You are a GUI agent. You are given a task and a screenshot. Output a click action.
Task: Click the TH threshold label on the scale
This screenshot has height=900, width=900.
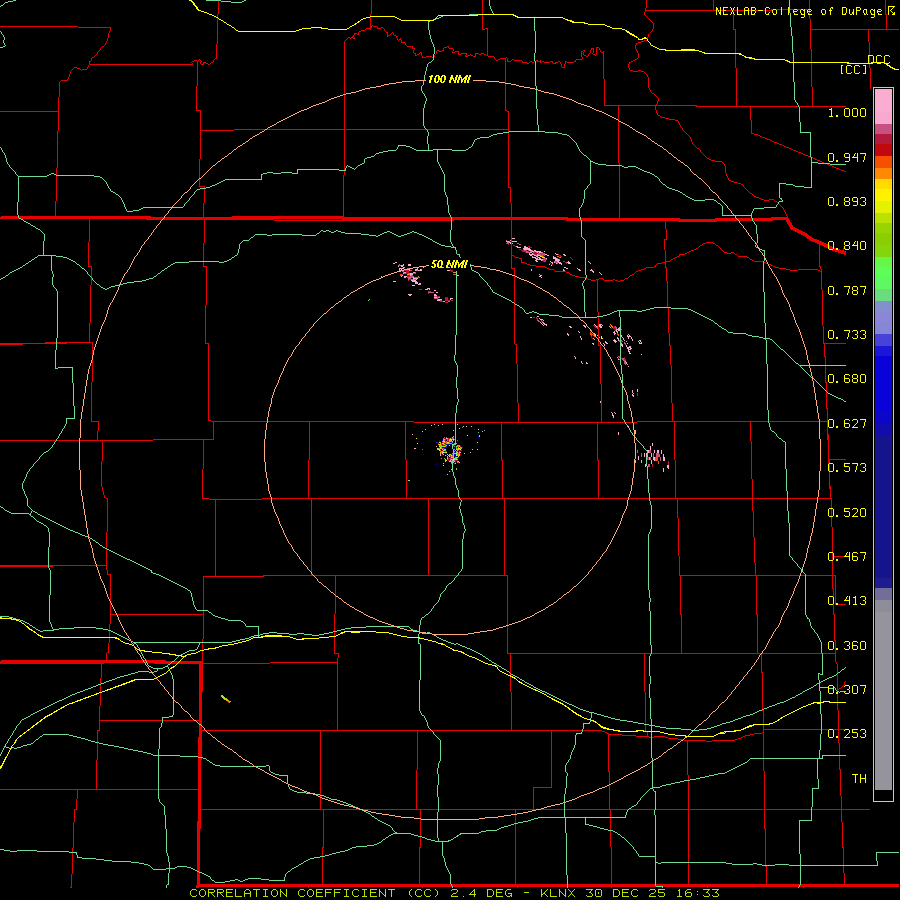[859, 779]
